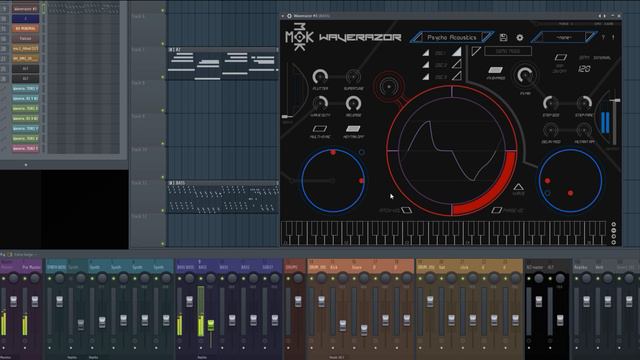Click the Kick mixer track fader

click(x=343, y=324)
